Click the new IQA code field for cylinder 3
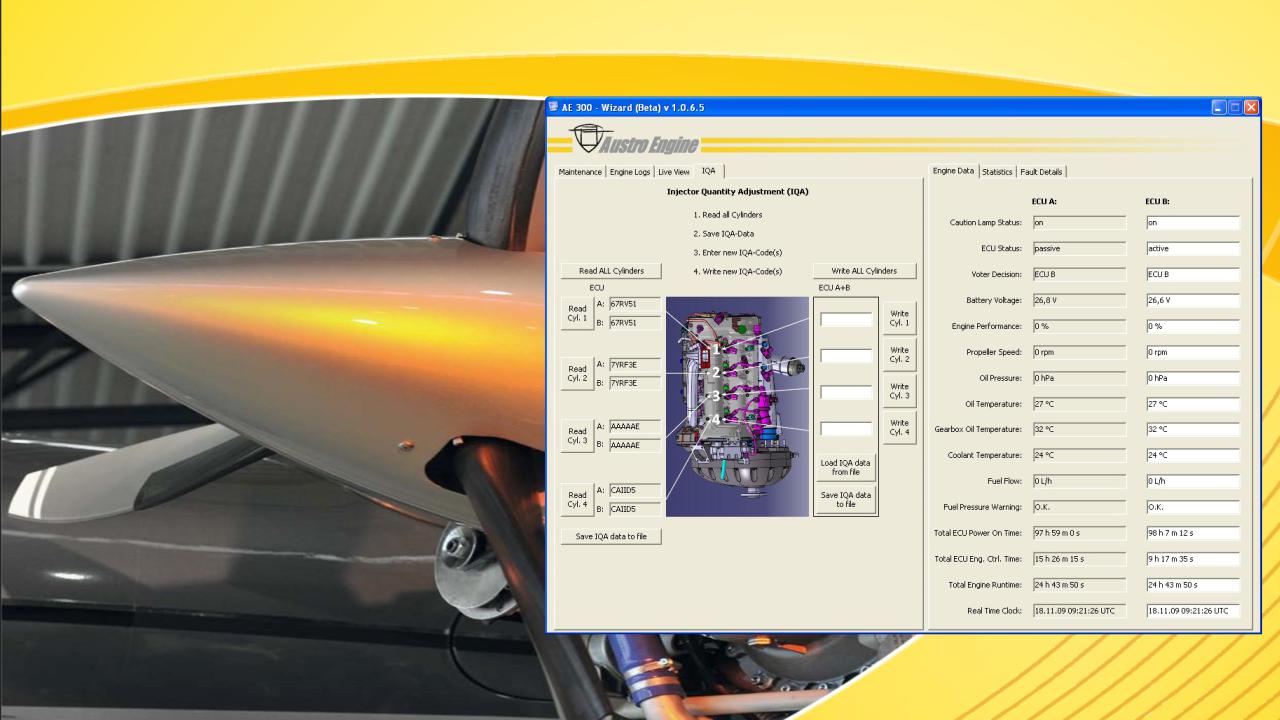Image resolution: width=1280 pixels, height=720 pixels. 846,392
